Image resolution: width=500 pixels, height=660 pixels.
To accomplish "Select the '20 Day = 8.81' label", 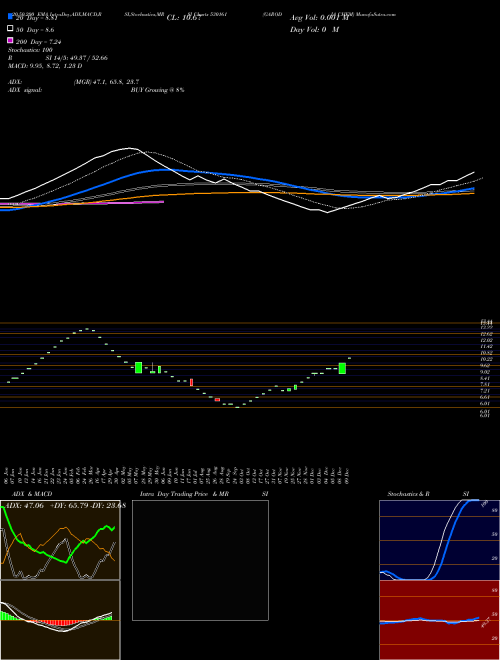I will [x=36, y=18].
